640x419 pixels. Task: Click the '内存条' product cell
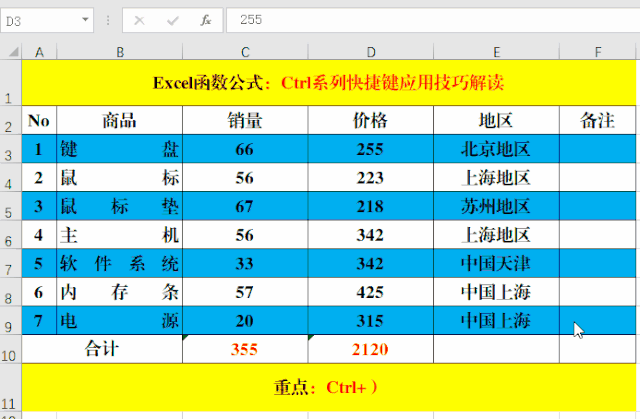coord(120,292)
